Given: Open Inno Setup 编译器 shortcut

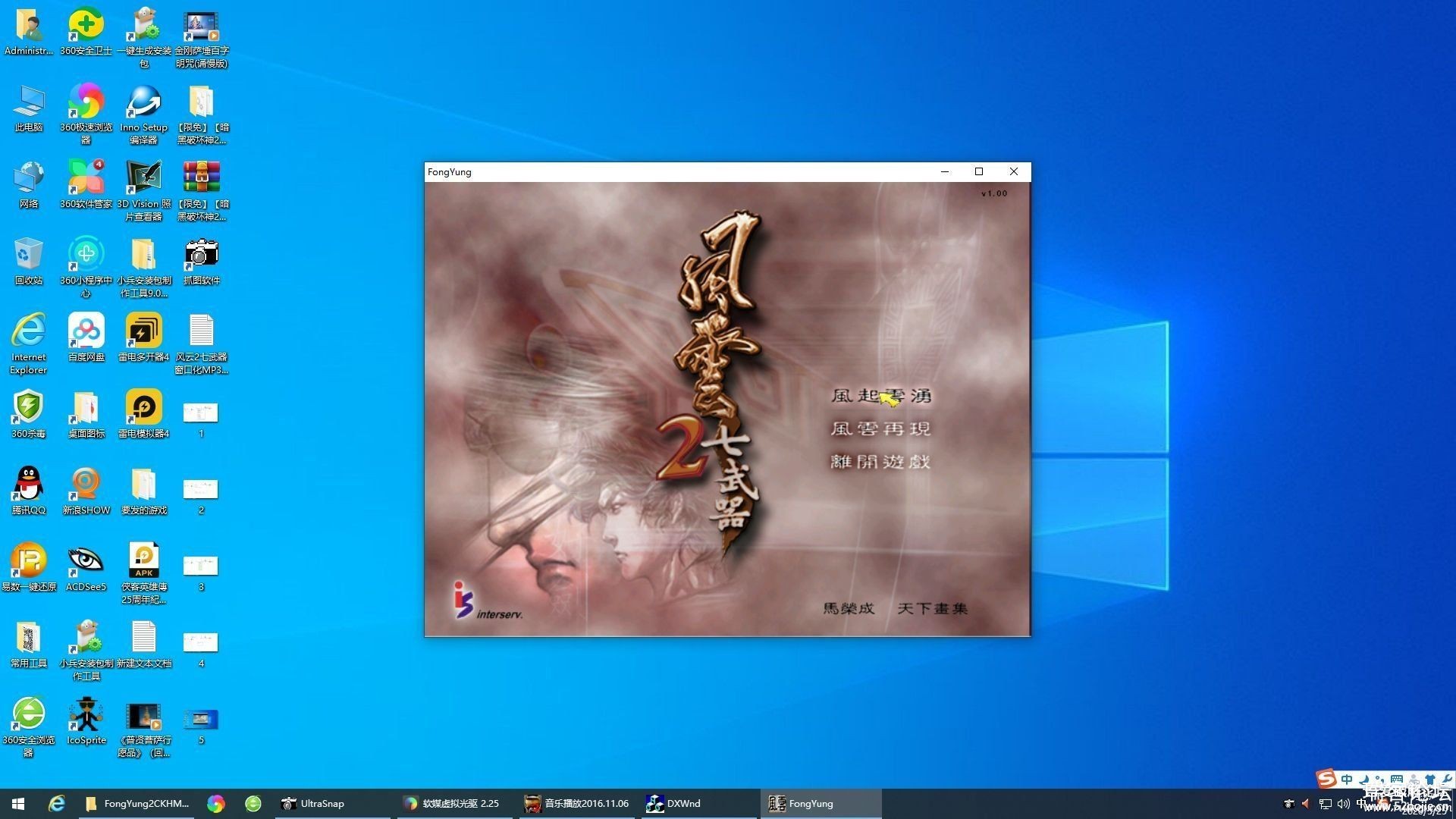Looking at the screenshot, I should click(x=143, y=114).
